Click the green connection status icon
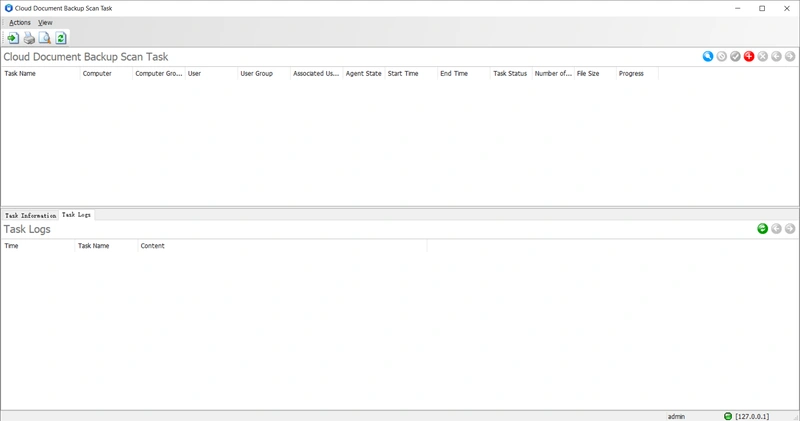 (728, 416)
